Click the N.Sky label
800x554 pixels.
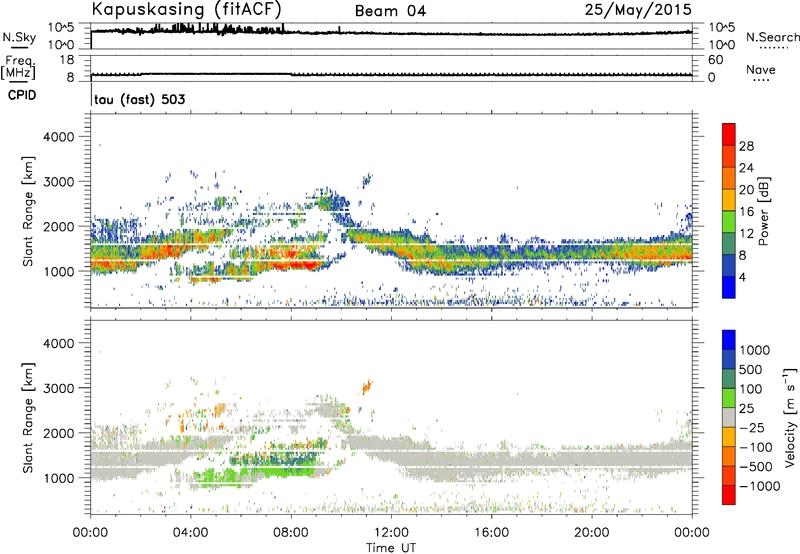point(19,38)
